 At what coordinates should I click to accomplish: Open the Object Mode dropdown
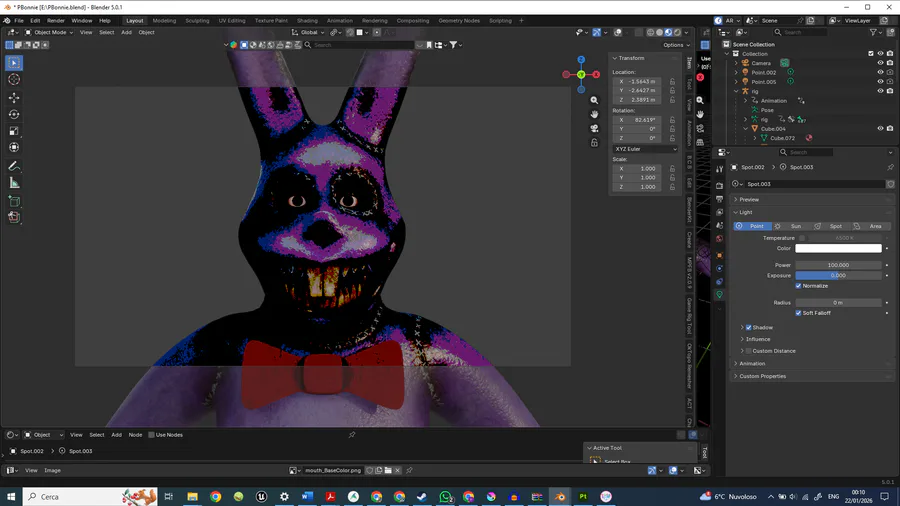[48, 32]
